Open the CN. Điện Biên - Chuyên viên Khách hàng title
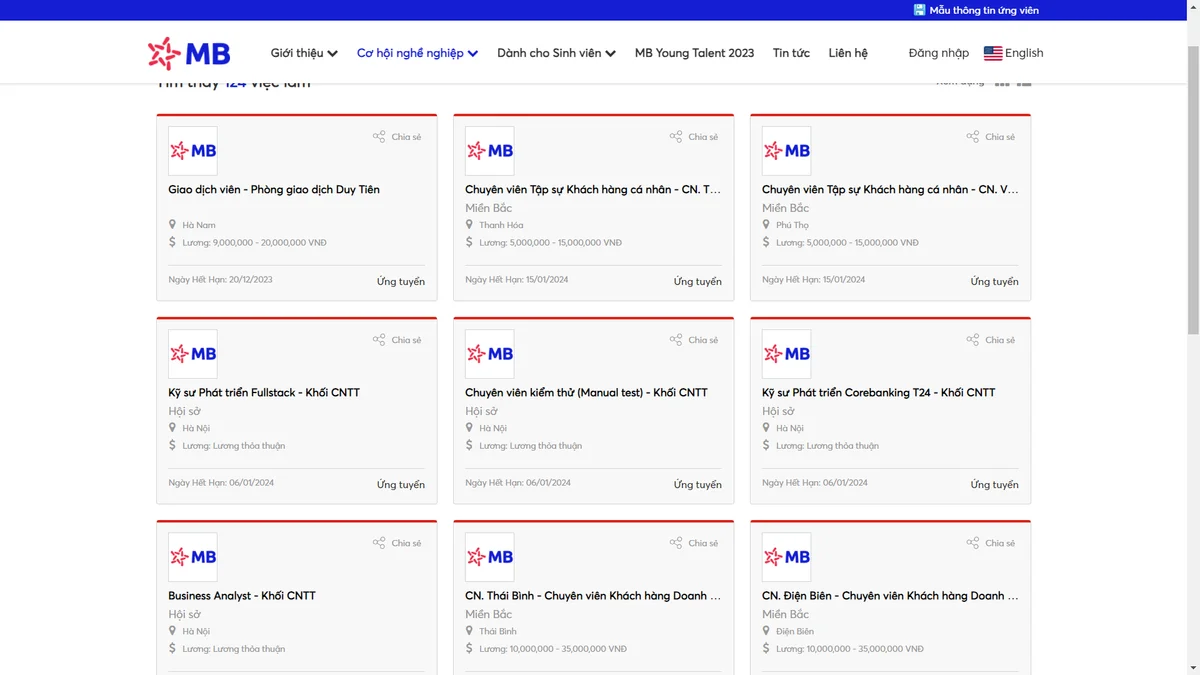 (x=890, y=595)
